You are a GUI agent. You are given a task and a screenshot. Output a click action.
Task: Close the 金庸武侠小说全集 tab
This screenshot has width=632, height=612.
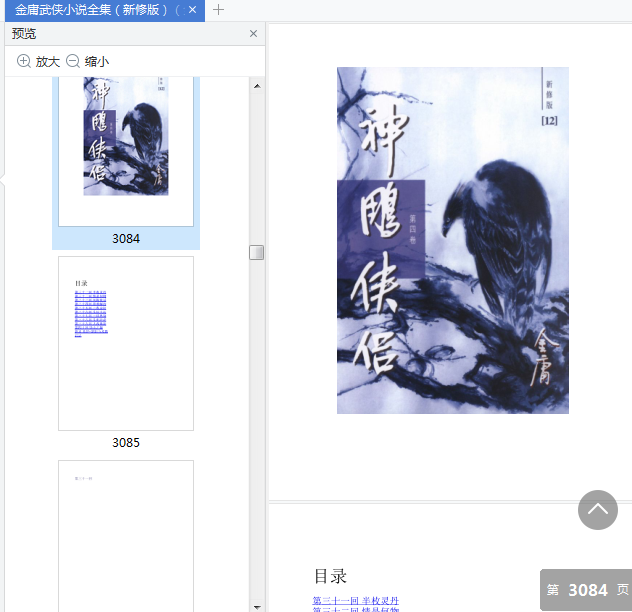(193, 10)
